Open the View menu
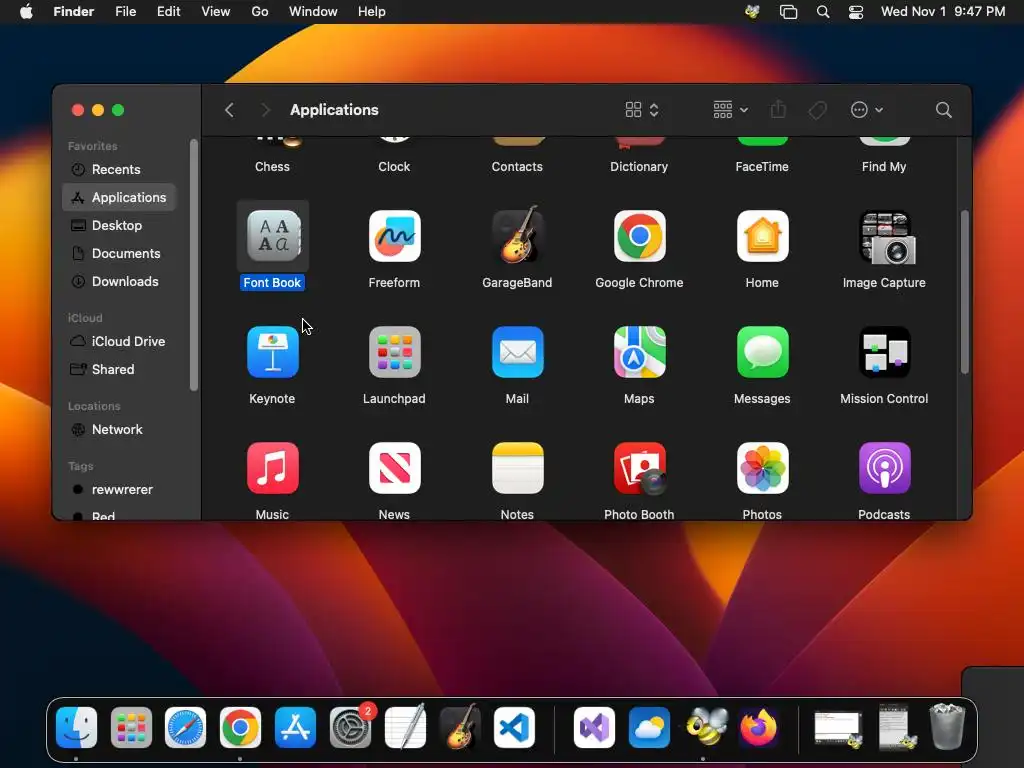 pyautogui.click(x=216, y=12)
